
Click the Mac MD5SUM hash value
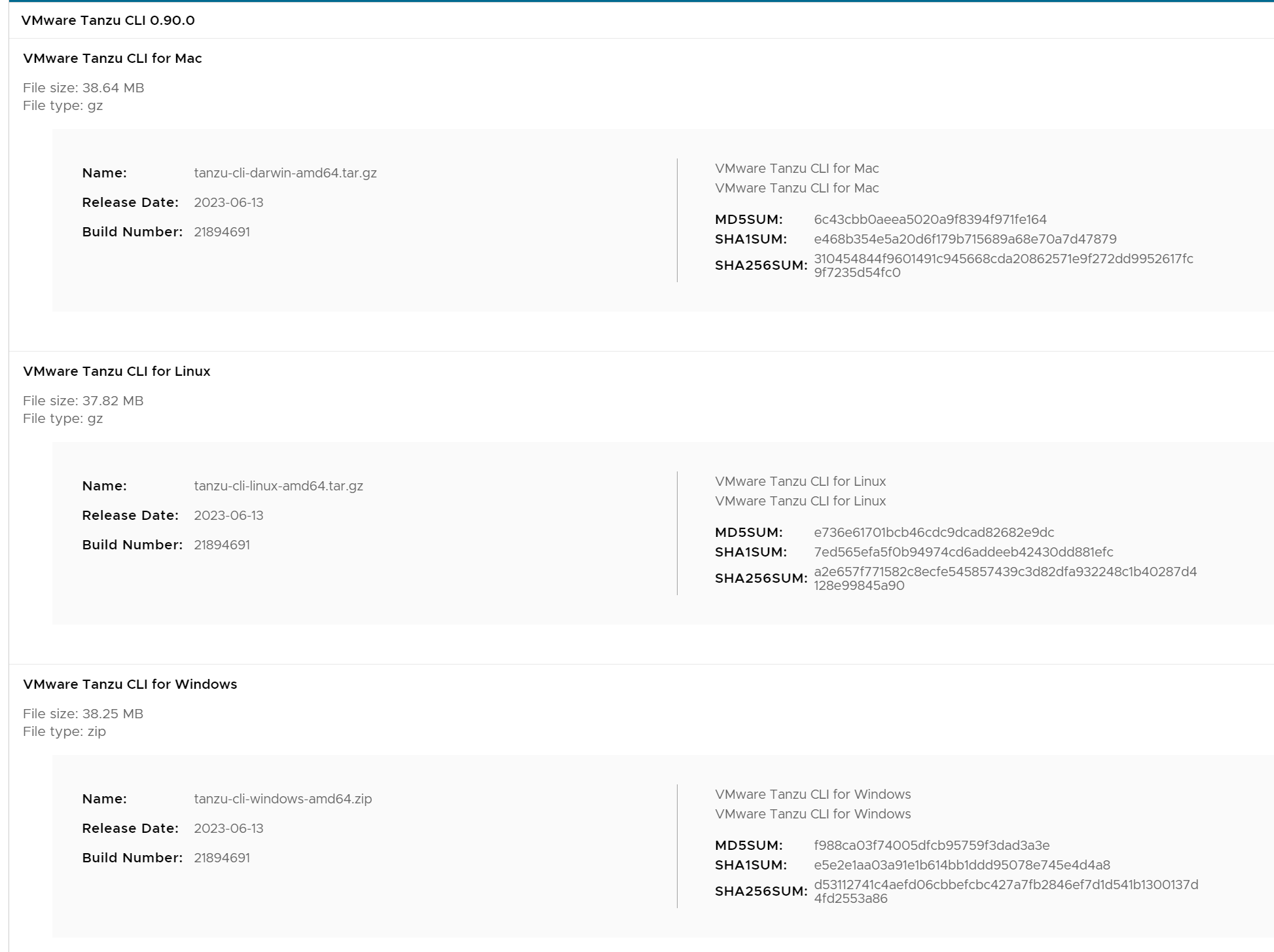(x=930, y=219)
